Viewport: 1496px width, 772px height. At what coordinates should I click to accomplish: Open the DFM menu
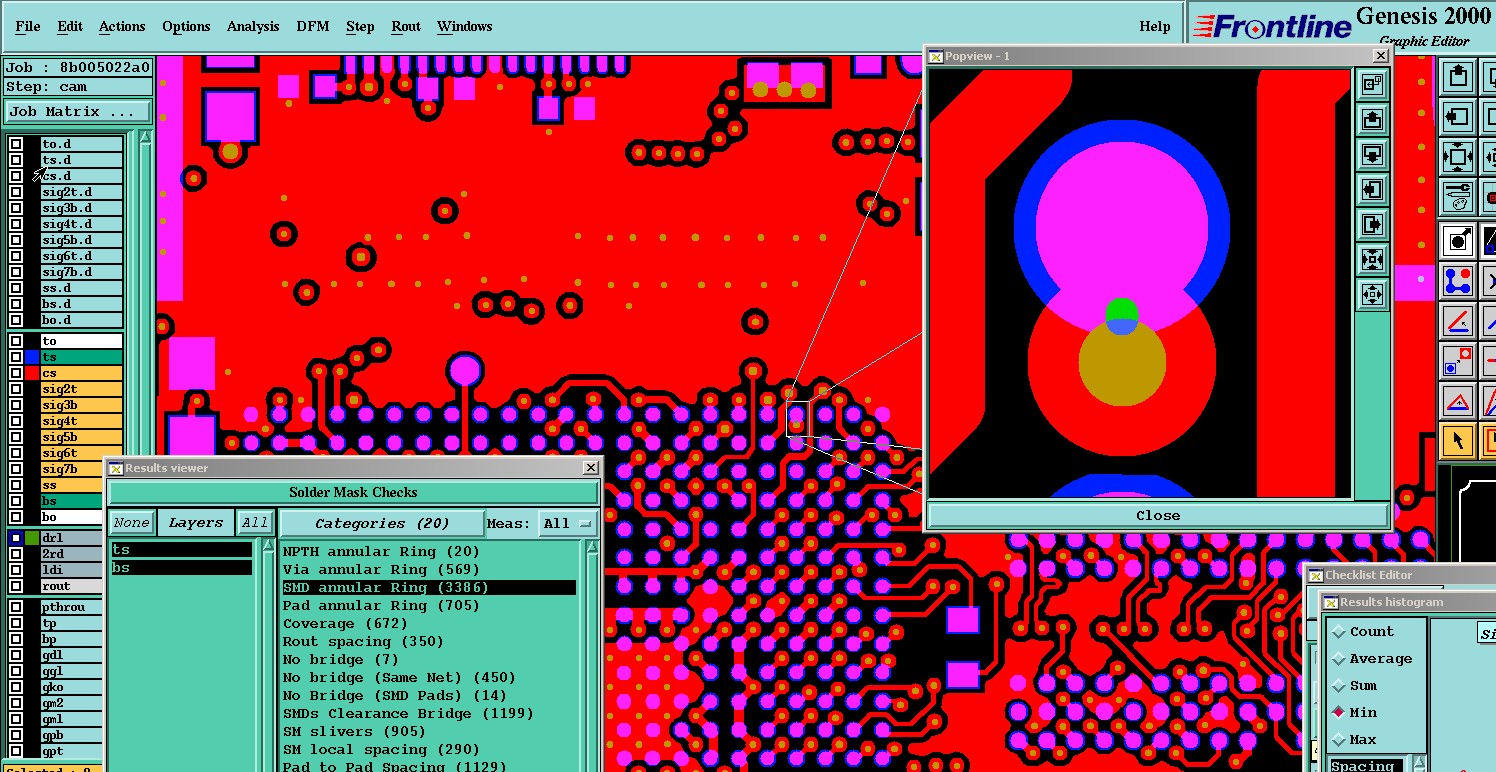point(312,26)
